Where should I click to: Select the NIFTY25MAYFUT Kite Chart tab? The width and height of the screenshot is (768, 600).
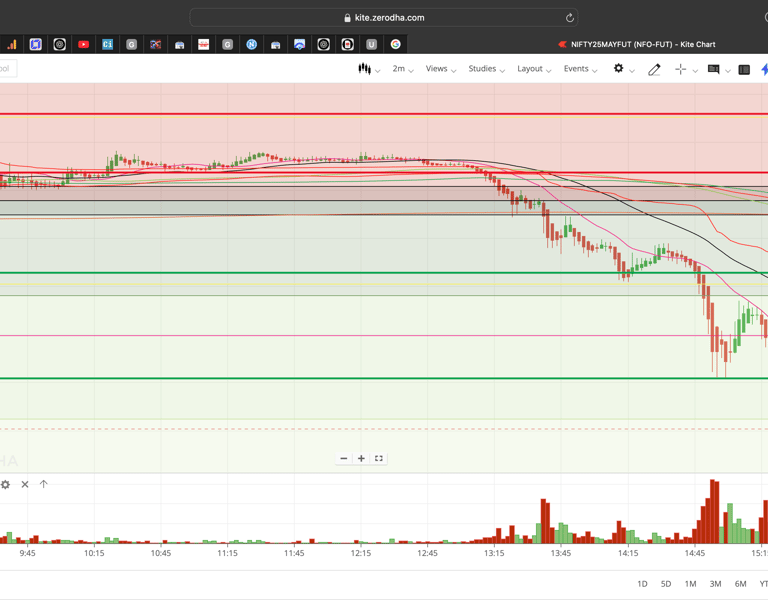click(637, 45)
